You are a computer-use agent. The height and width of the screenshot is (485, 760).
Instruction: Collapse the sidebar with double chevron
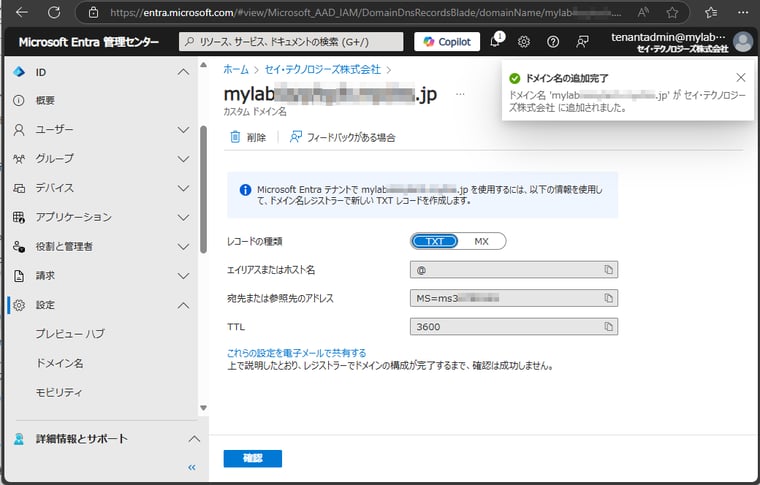click(192, 467)
